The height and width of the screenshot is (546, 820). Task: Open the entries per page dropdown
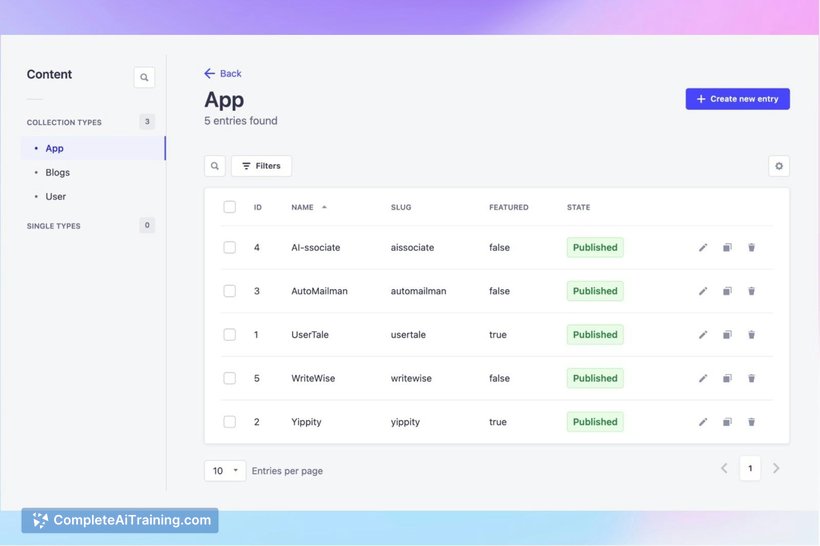(x=225, y=471)
